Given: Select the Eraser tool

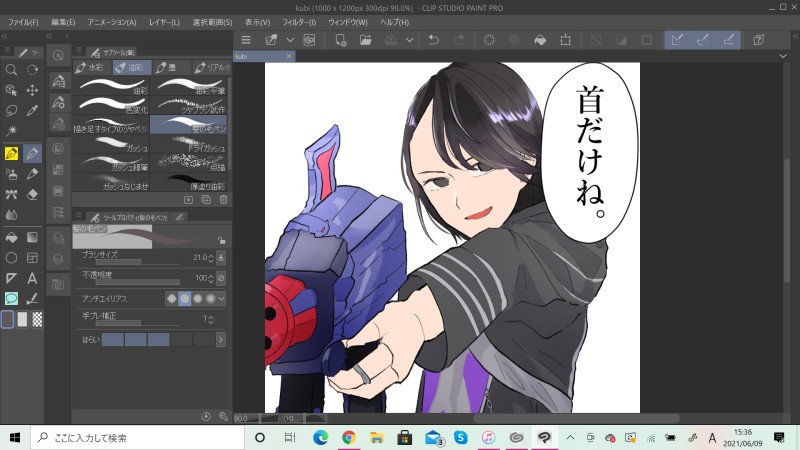Looking at the screenshot, I should pyautogui.click(x=32, y=194).
